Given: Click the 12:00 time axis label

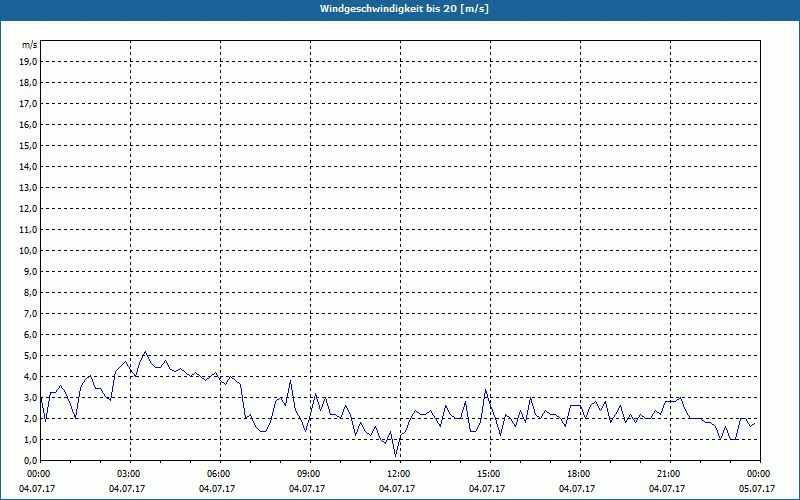Looking at the screenshot, I should (397, 474).
